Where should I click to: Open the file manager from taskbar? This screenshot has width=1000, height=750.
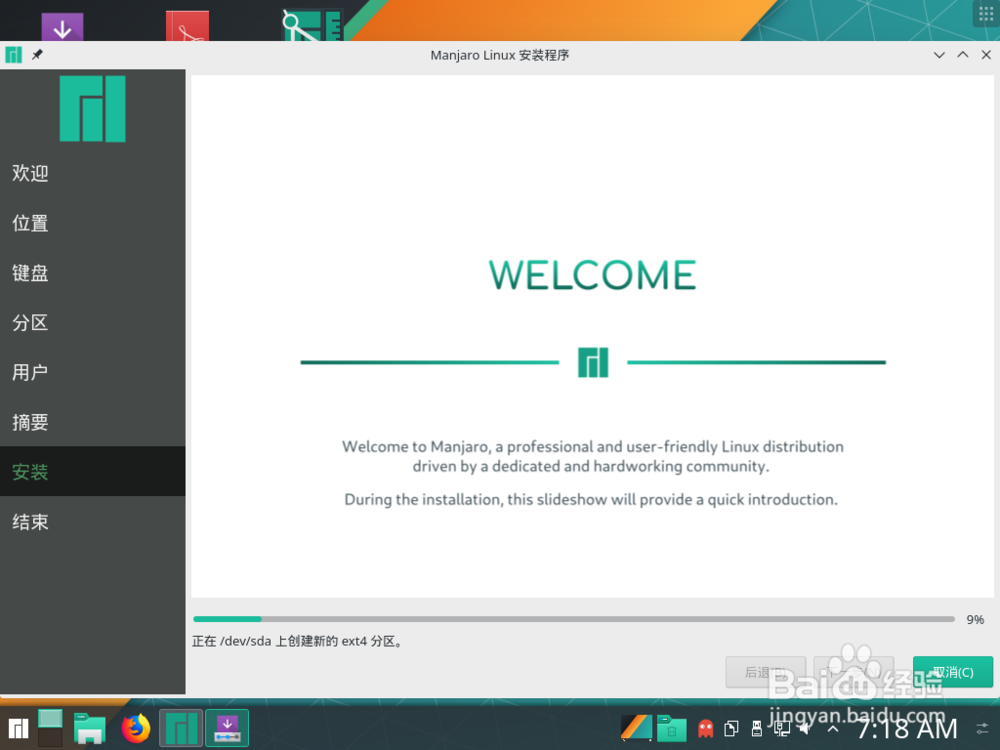pyautogui.click(x=89, y=728)
